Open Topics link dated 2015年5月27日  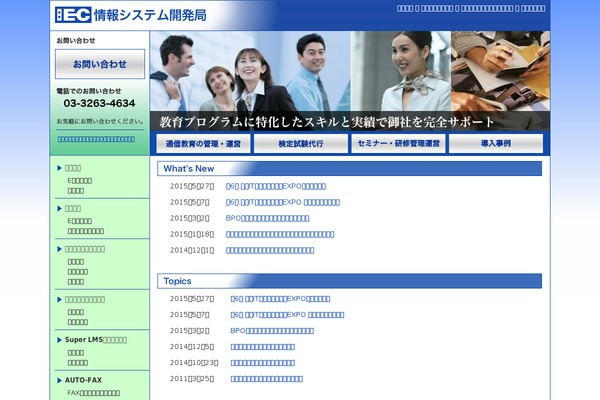pyautogui.click(x=280, y=299)
